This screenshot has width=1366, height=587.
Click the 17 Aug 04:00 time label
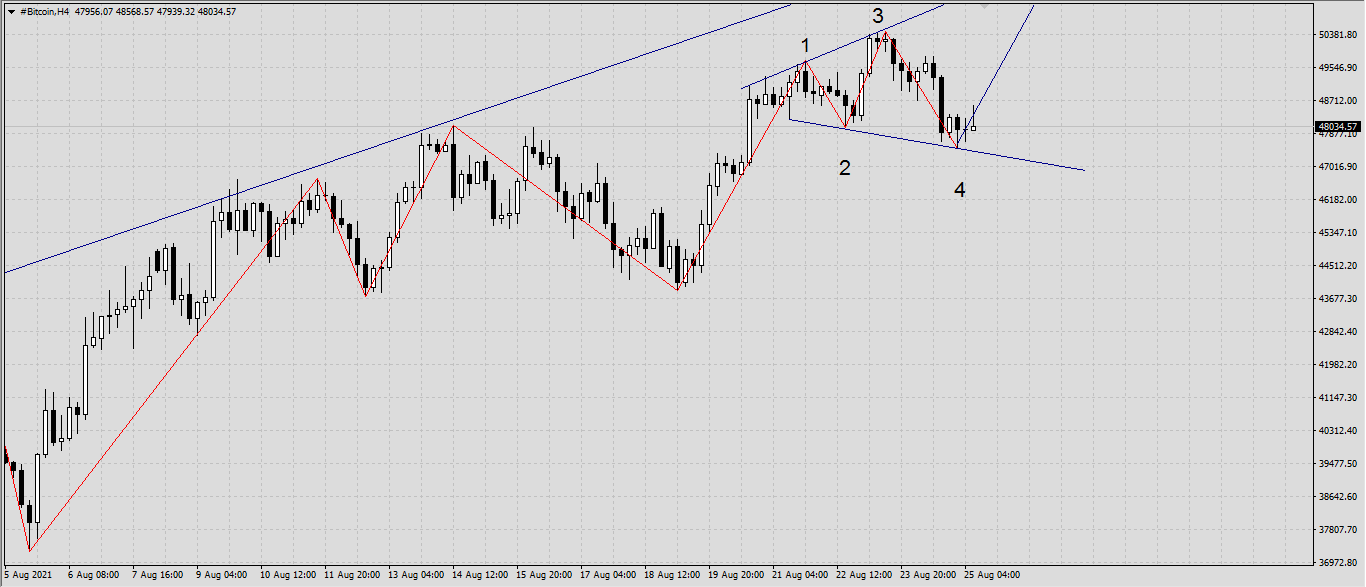[x=607, y=575]
